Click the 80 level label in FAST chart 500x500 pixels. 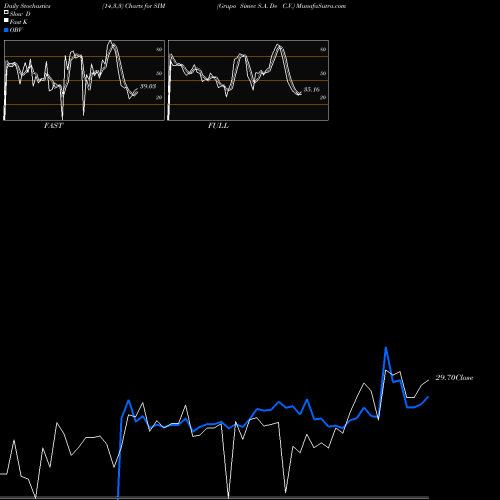pos(159,49)
